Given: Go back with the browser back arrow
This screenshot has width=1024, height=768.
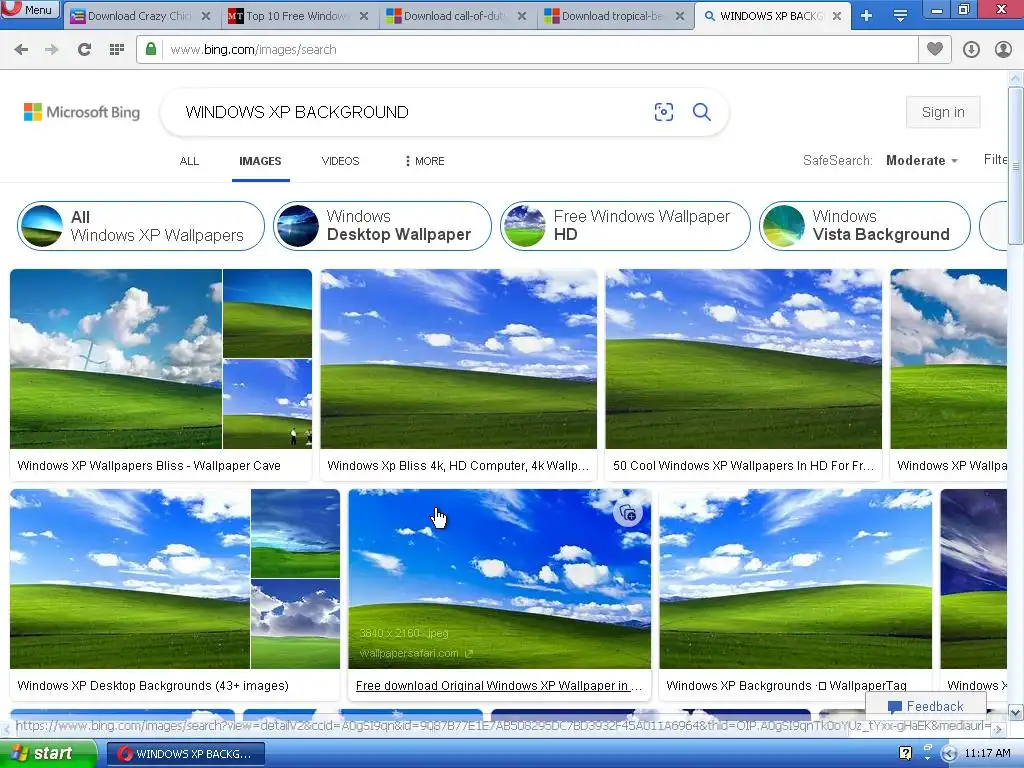Looking at the screenshot, I should point(21,50).
